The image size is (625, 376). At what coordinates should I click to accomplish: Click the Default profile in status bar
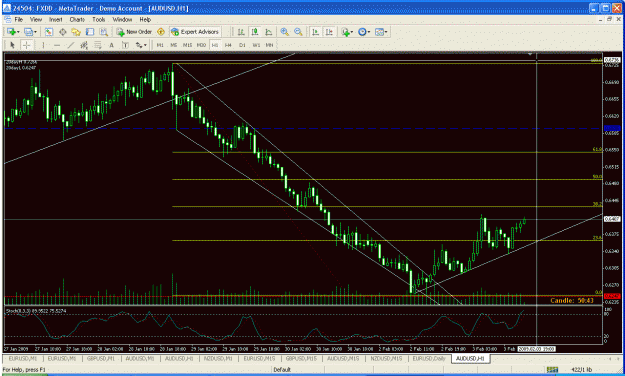[282, 370]
